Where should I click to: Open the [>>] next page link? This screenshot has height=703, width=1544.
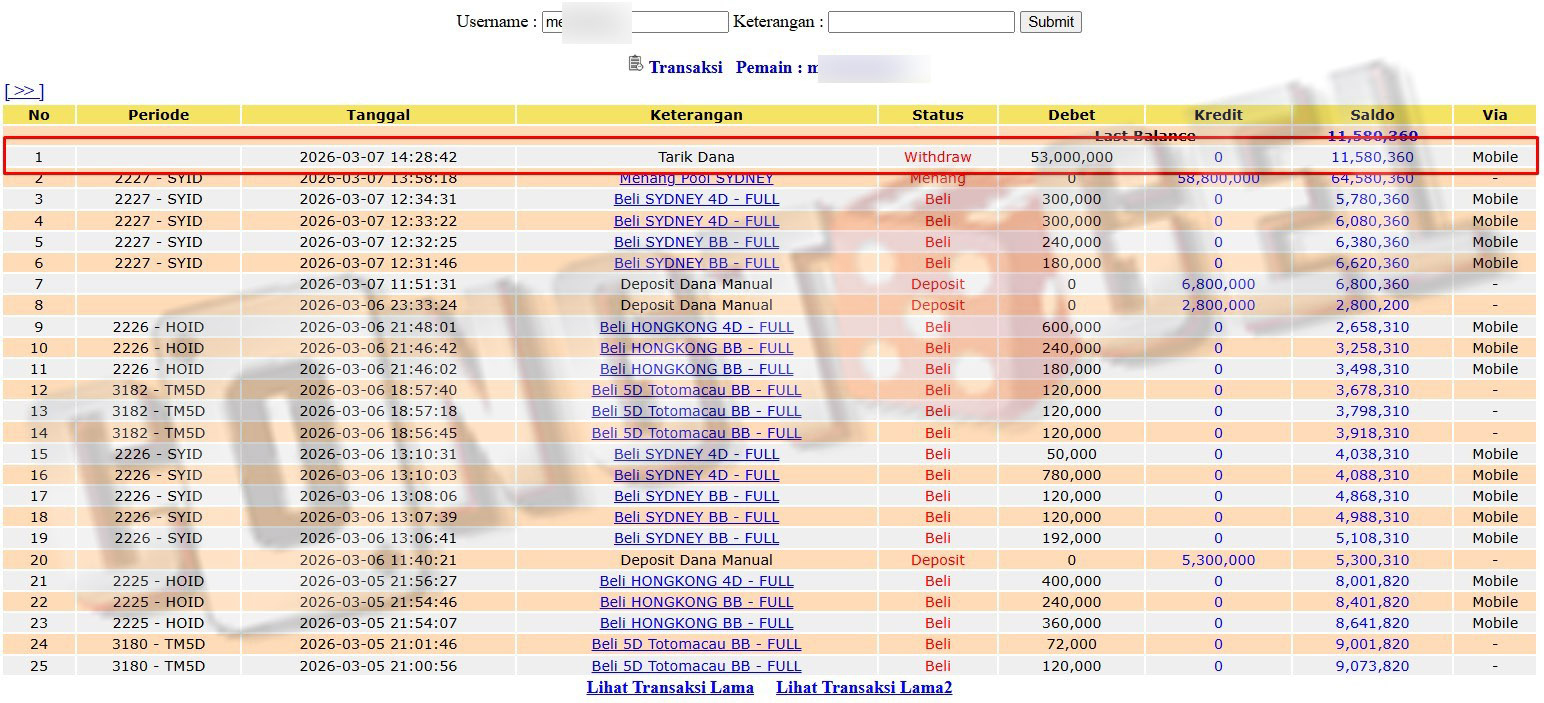(24, 91)
